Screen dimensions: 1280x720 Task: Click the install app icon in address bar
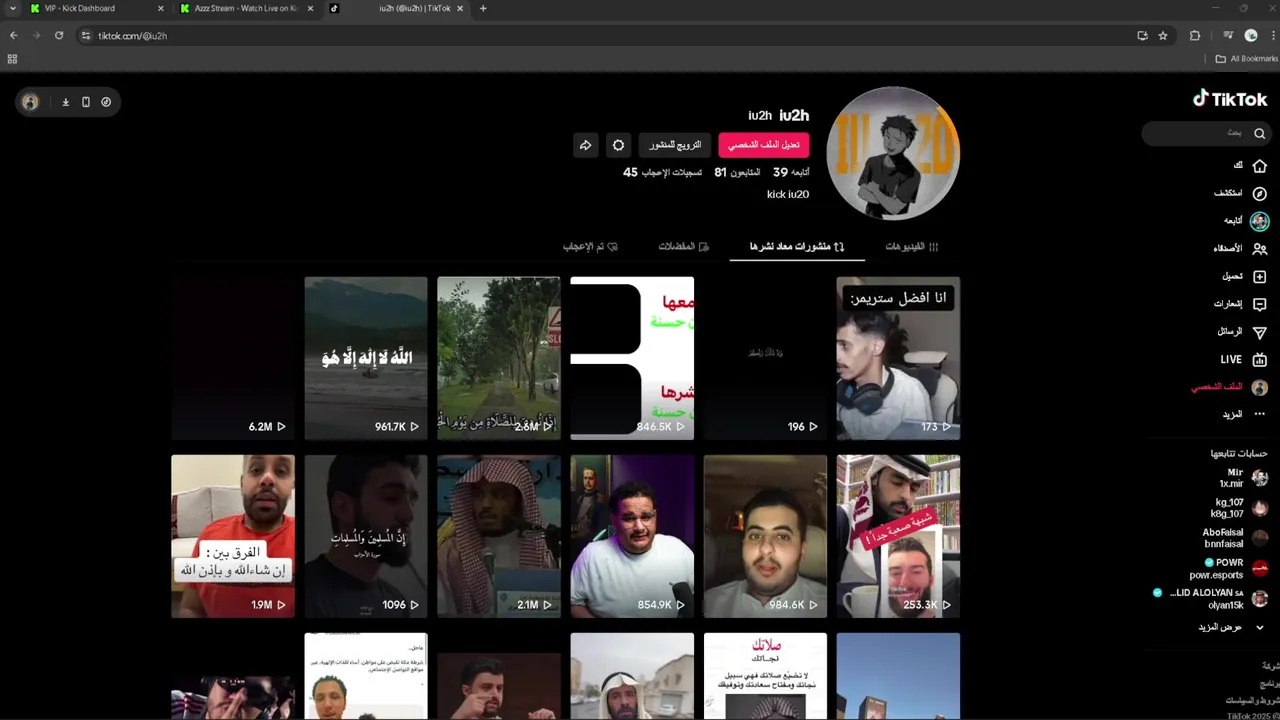tap(1142, 35)
